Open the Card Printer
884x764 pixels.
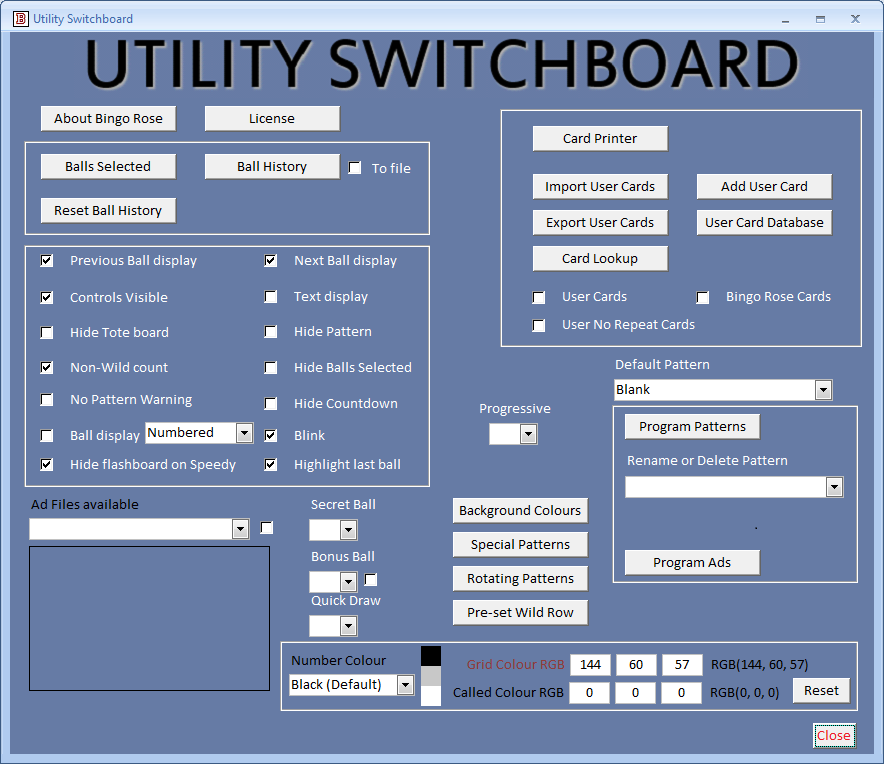pyautogui.click(x=600, y=138)
